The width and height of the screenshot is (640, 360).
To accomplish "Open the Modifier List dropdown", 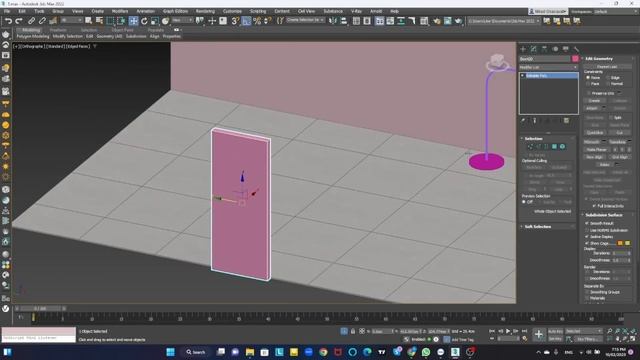I will coord(549,67).
